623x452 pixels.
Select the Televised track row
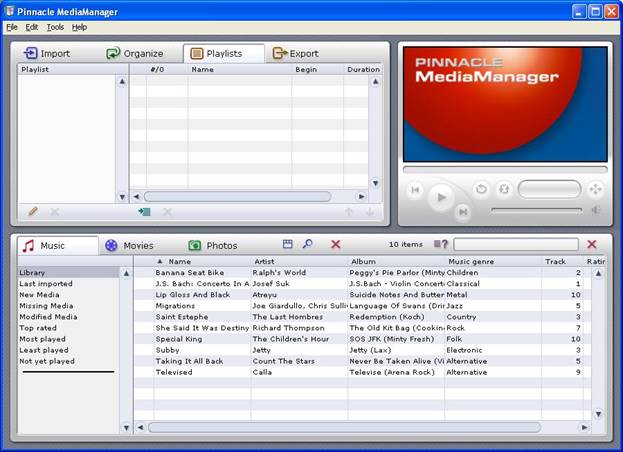point(362,373)
